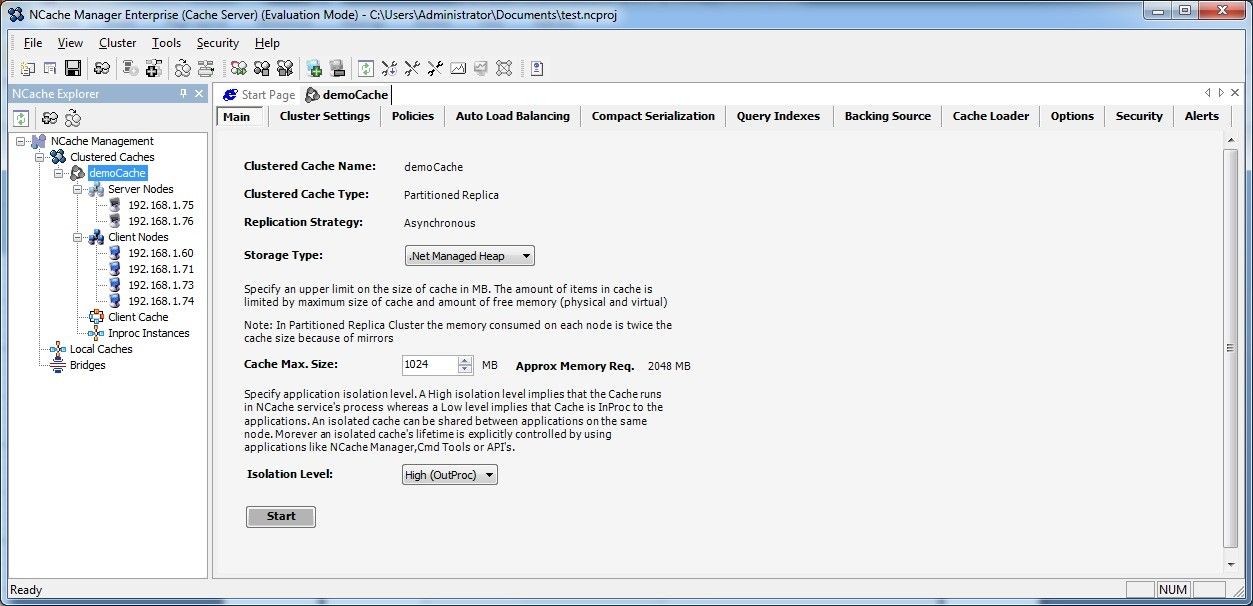Screen dimensions: 1253x606
Task: Open the View menu
Action: tap(70, 43)
